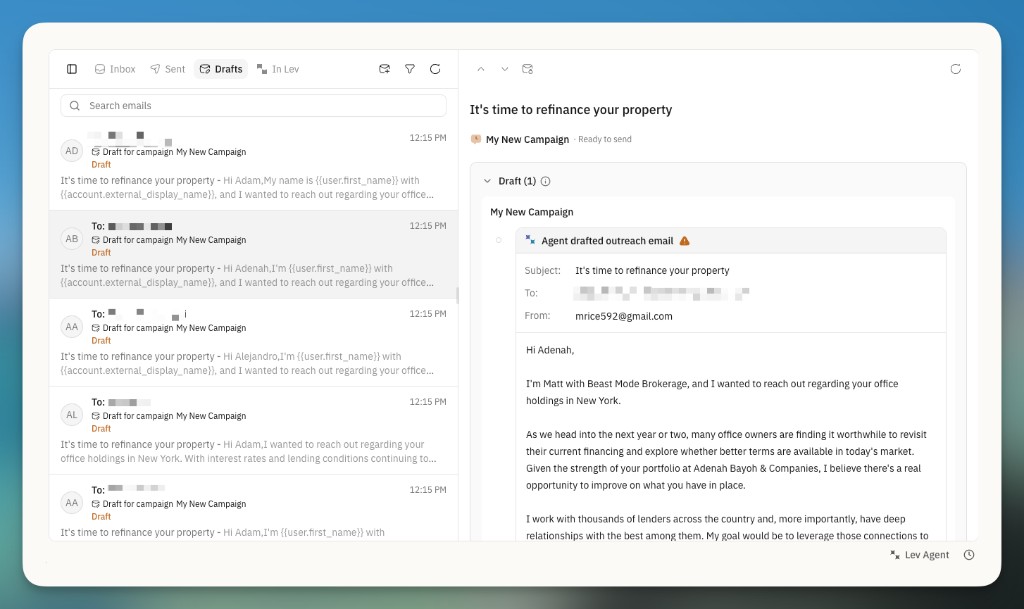Toggle the sidebar panel icon

(x=72, y=69)
